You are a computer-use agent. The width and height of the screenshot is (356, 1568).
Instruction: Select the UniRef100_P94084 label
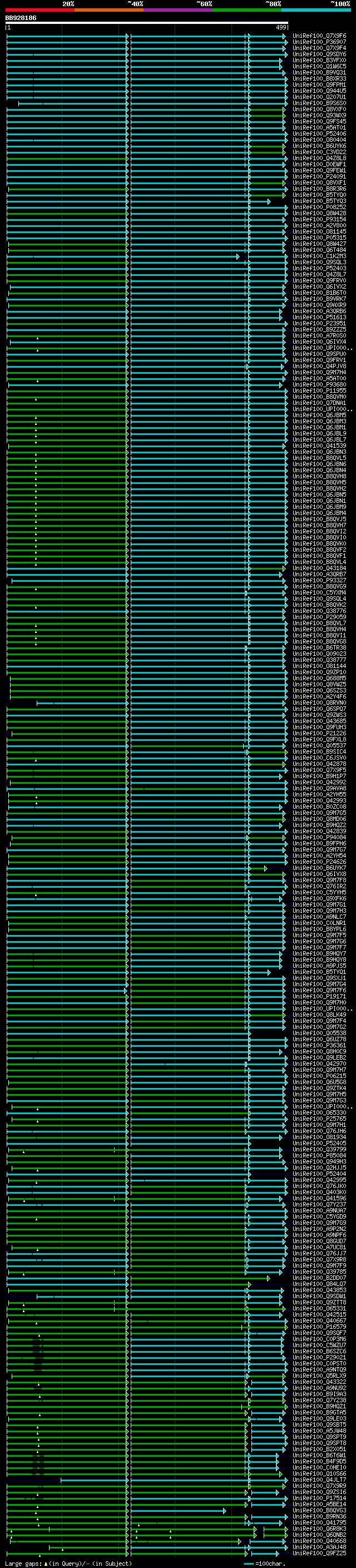[x=319, y=838]
